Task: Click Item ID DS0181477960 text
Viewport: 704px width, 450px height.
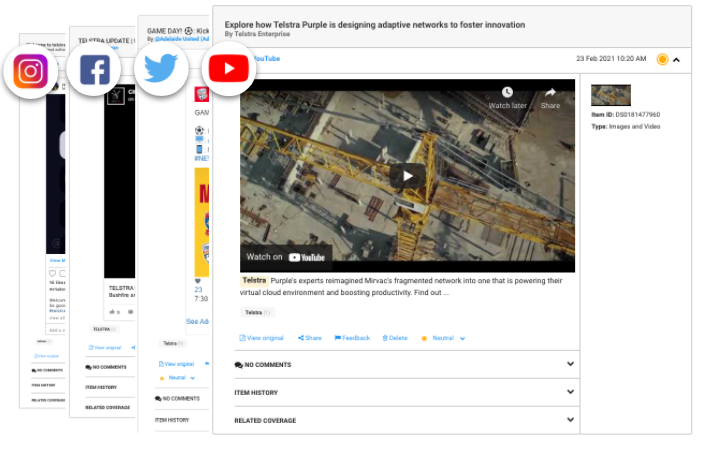Action: coord(625,115)
